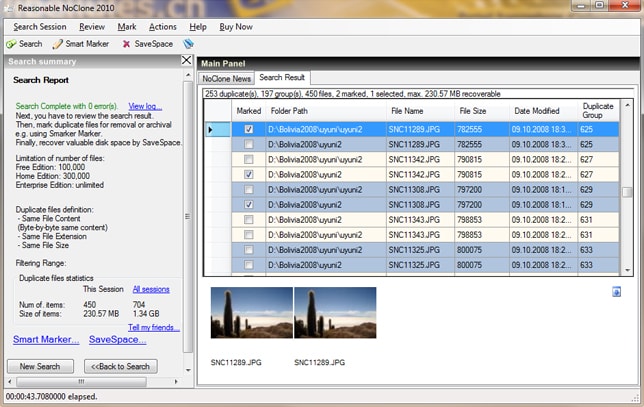Click the SaveSpace red X toolbar icon

(126, 44)
